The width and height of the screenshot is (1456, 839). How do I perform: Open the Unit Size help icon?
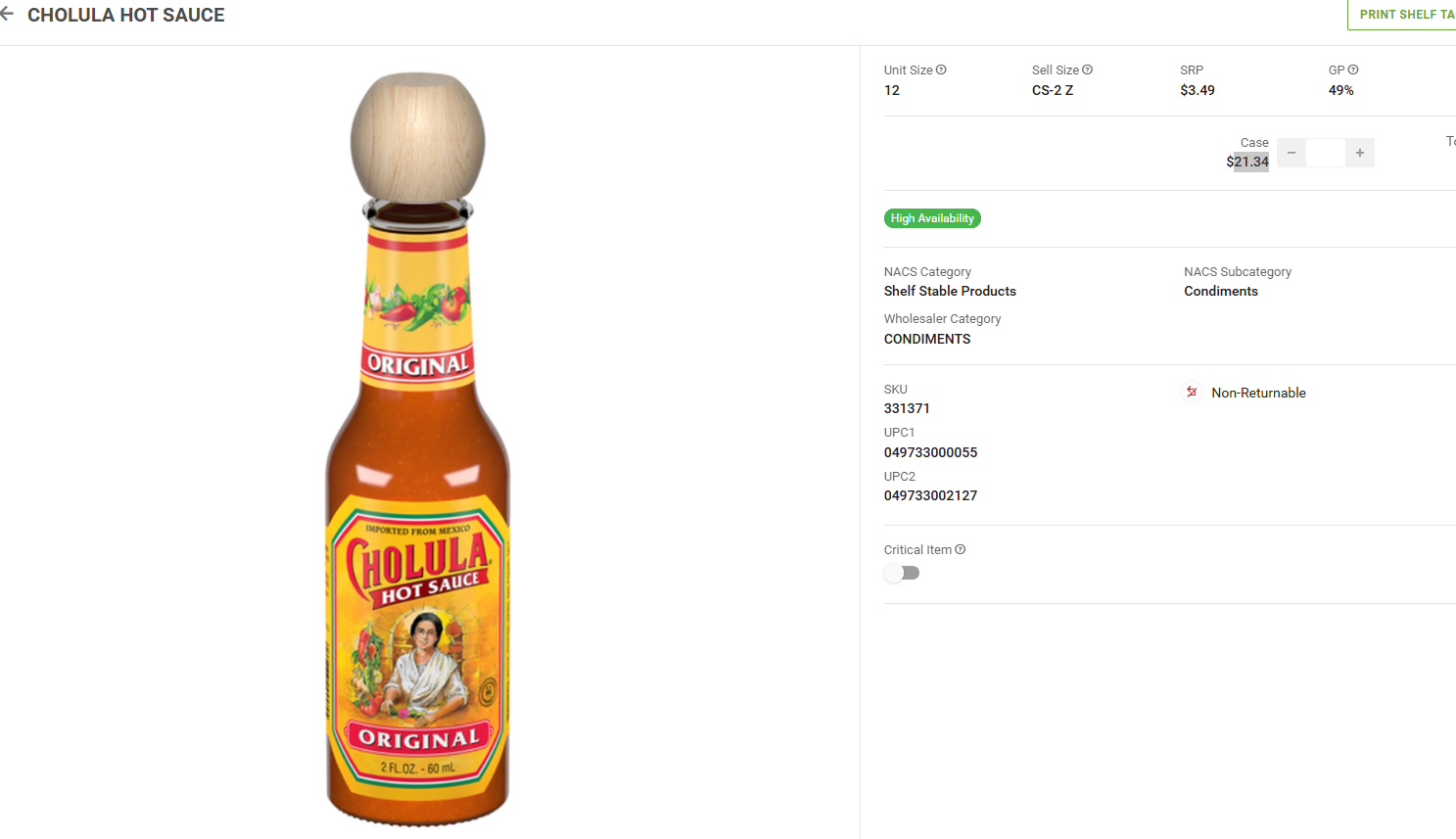pyautogui.click(x=941, y=70)
